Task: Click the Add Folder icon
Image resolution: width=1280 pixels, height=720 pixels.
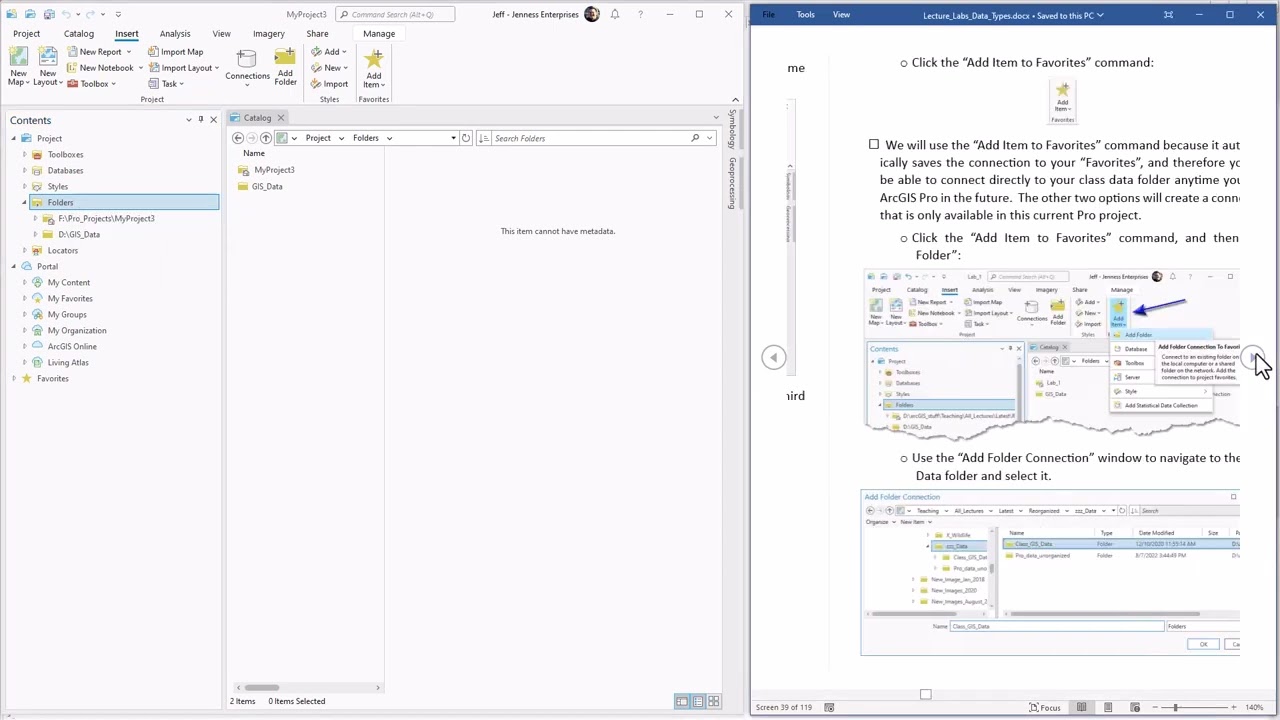Action: pos(285,58)
